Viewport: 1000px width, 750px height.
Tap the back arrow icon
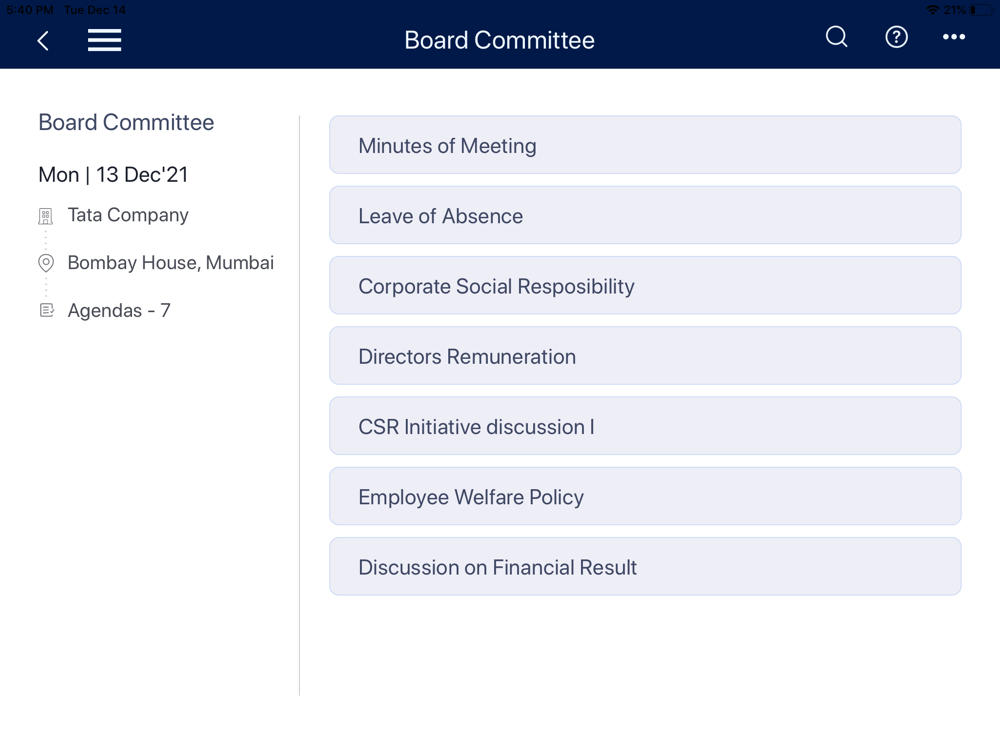coord(43,41)
